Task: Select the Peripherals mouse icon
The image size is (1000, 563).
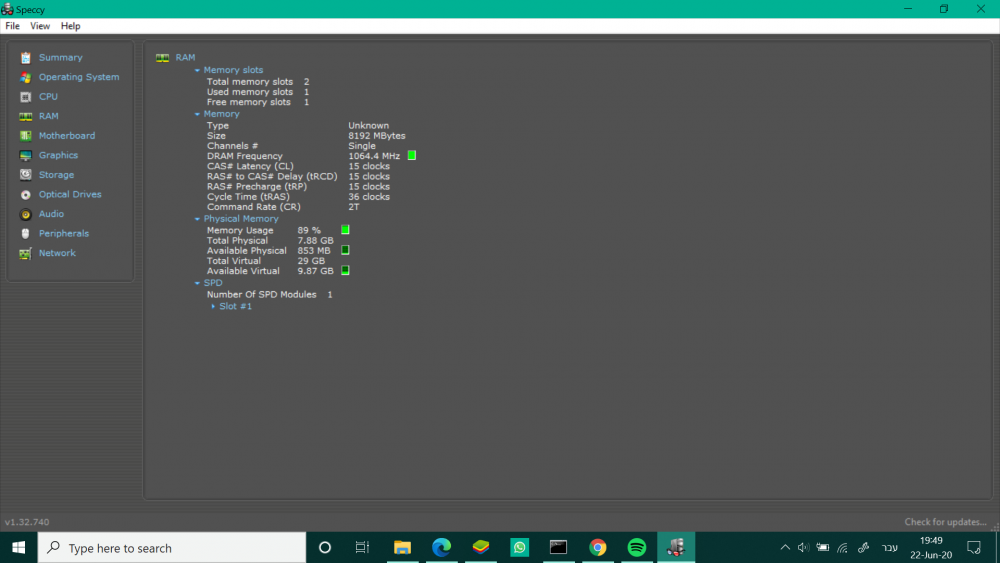Action: click(x=26, y=233)
